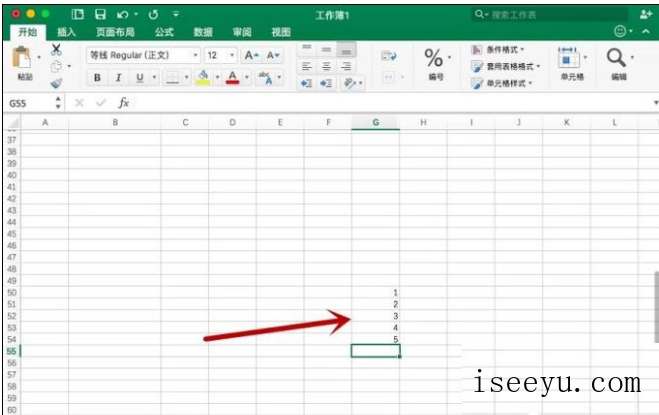The image size is (659, 415).
Task: Click the Cell Styles icon
Action: 477,83
